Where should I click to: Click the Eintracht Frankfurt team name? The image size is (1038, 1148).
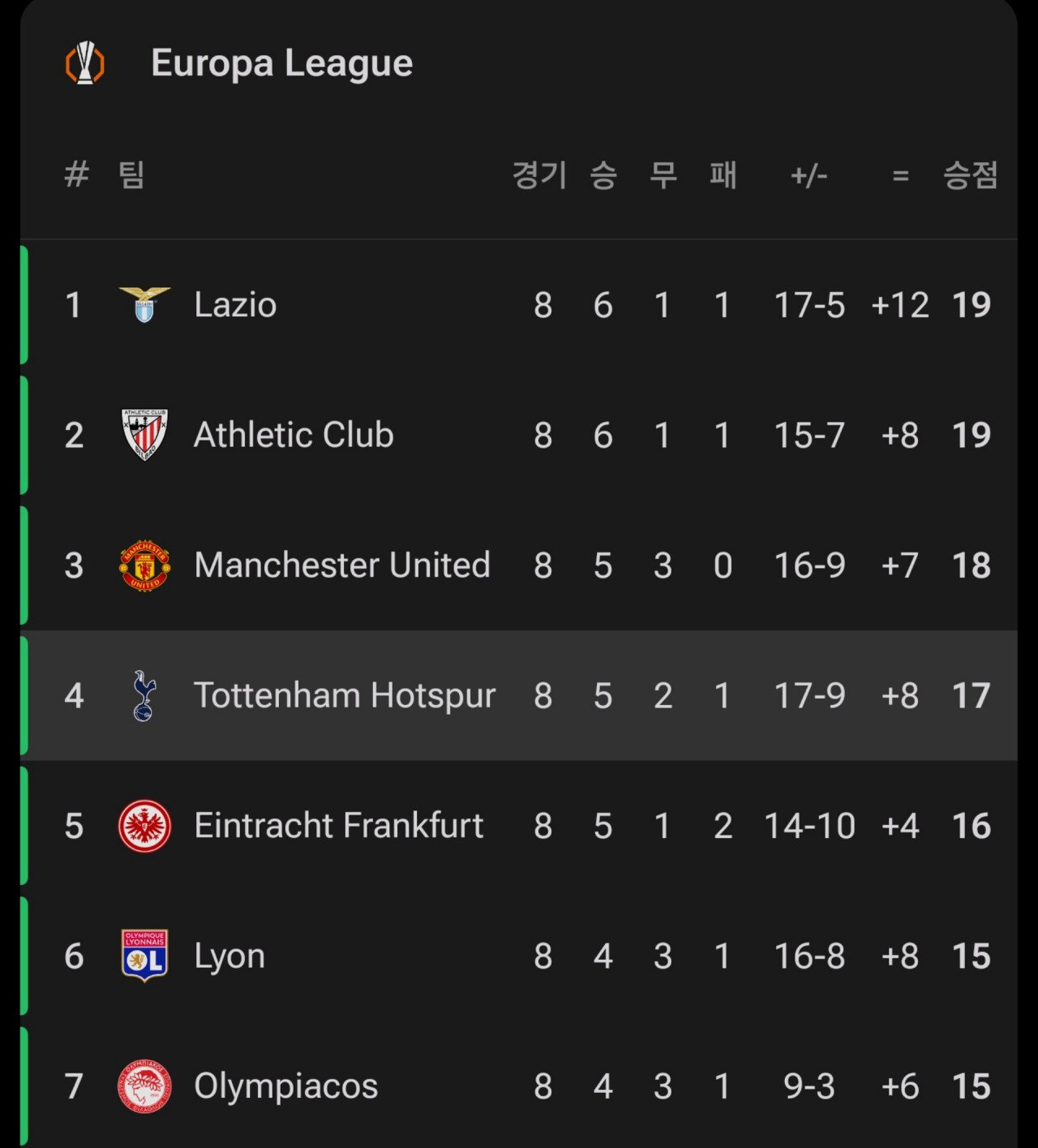pyautogui.click(x=338, y=826)
